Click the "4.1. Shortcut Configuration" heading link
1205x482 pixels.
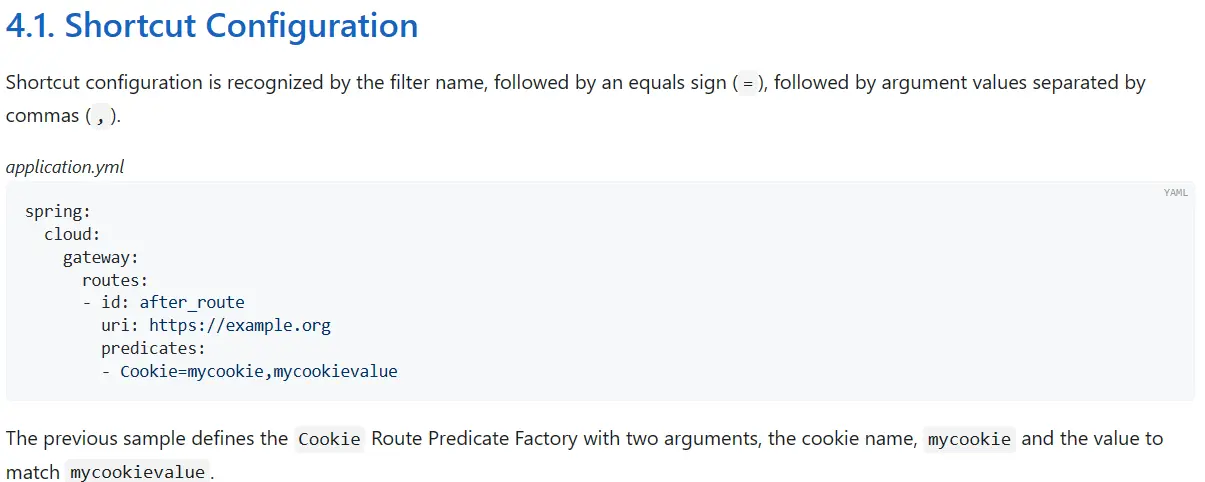point(212,26)
